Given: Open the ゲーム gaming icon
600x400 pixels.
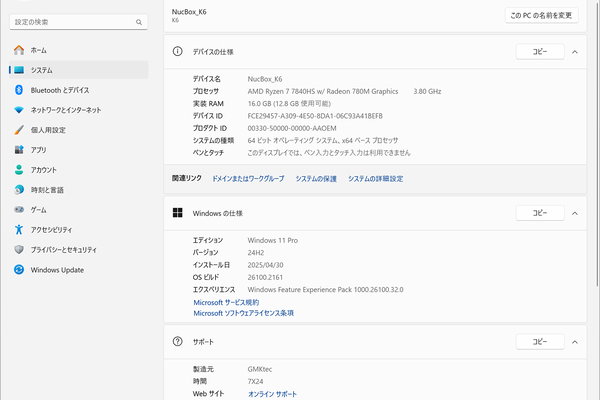Looking at the screenshot, I should pos(19,210).
